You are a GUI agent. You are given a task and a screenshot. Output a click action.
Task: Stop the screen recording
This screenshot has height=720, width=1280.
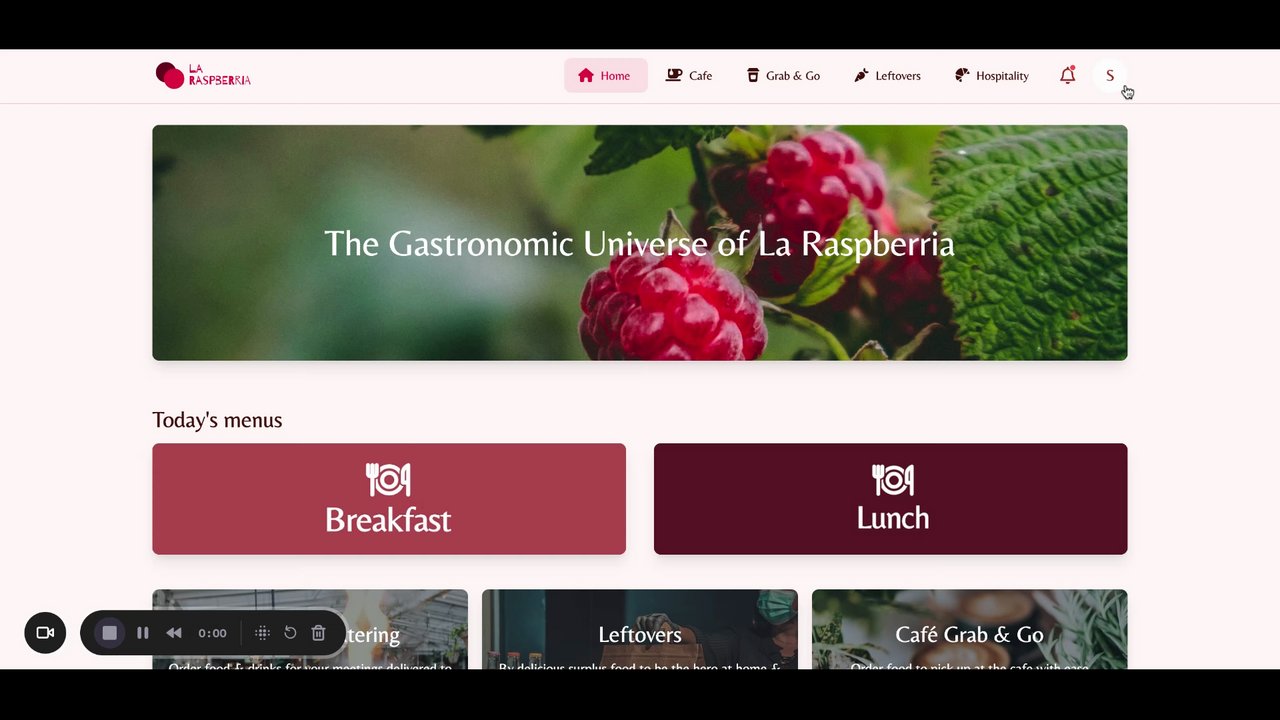pyautogui.click(x=110, y=633)
